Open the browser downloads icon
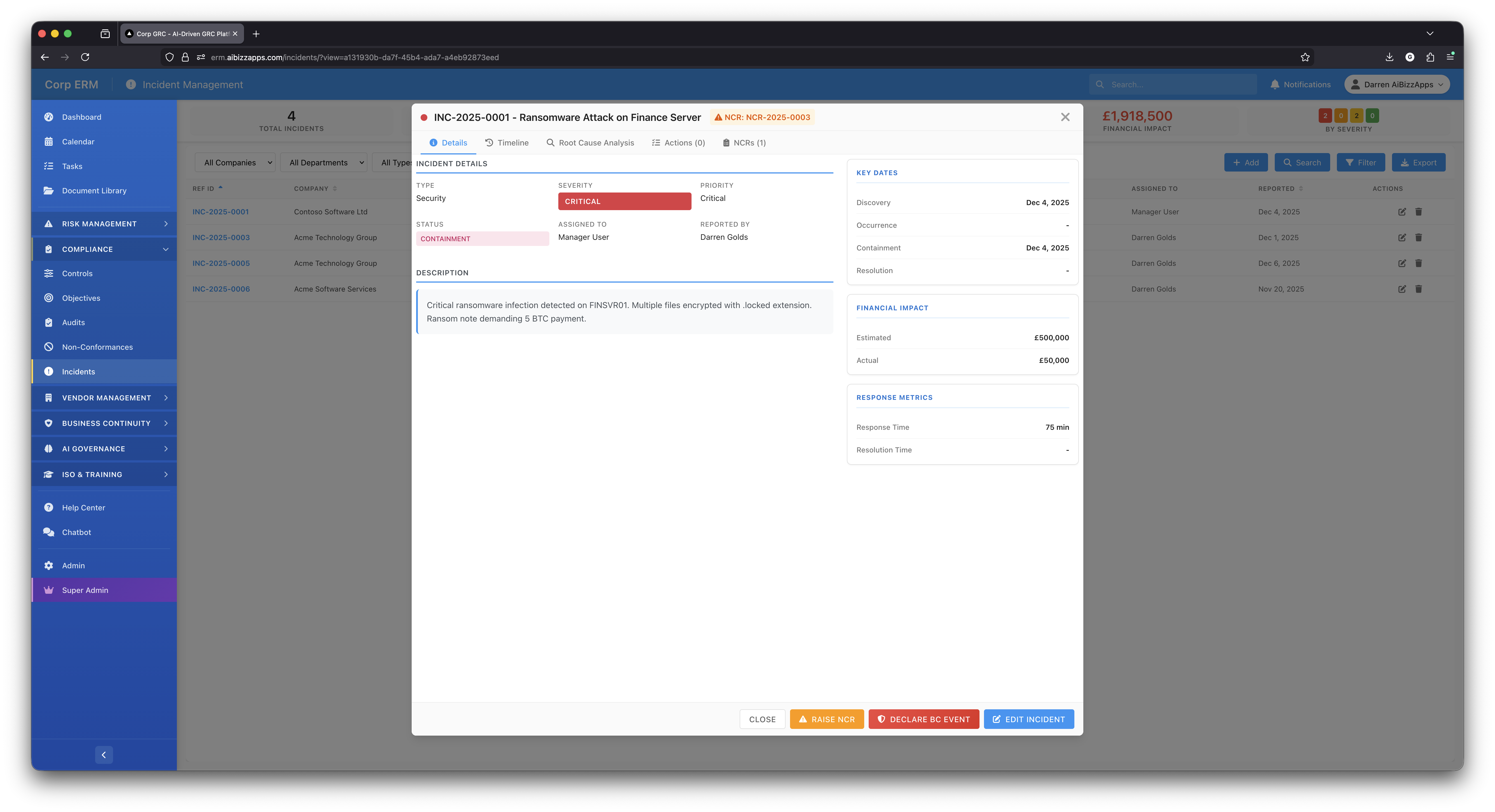This screenshot has height=812, width=1495. [x=1389, y=57]
